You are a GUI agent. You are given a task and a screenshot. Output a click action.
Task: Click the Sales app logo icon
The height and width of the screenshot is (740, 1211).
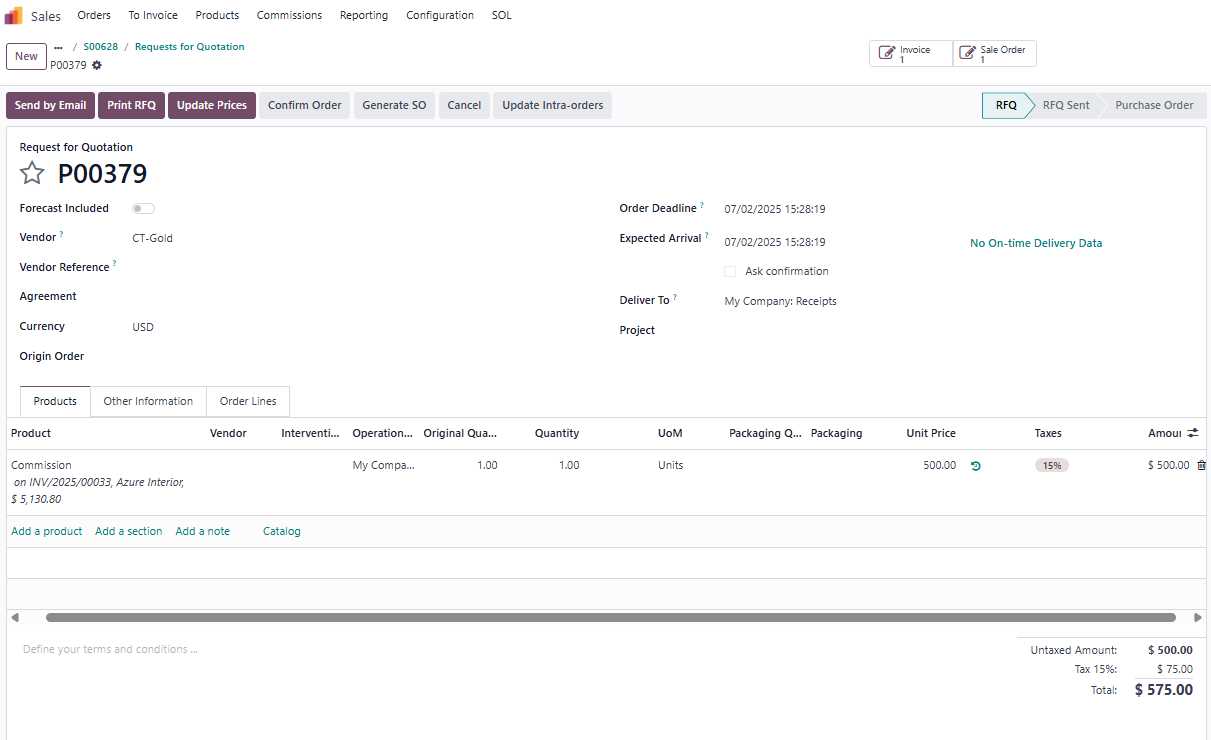(14, 16)
